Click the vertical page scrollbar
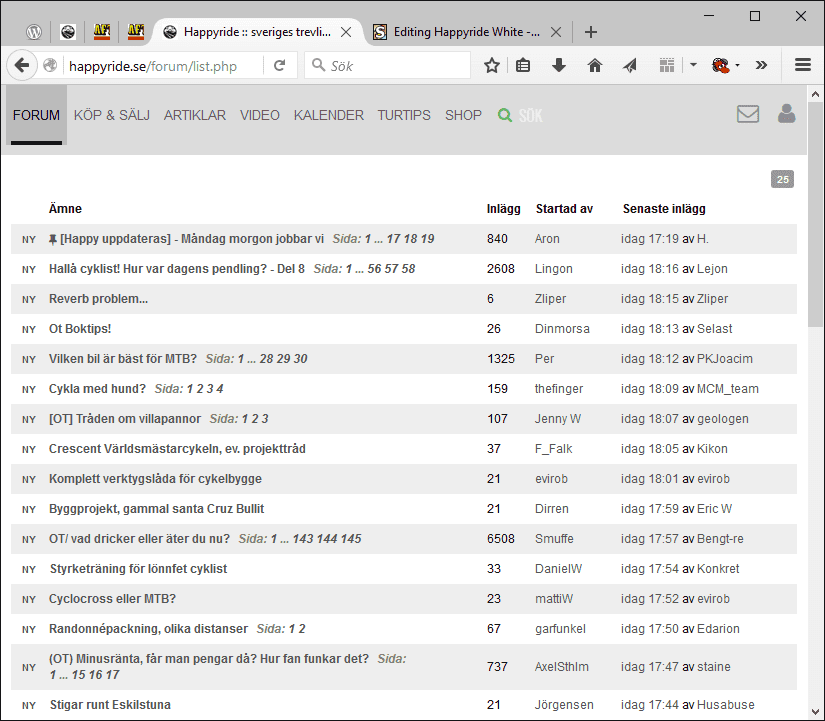 815,400
